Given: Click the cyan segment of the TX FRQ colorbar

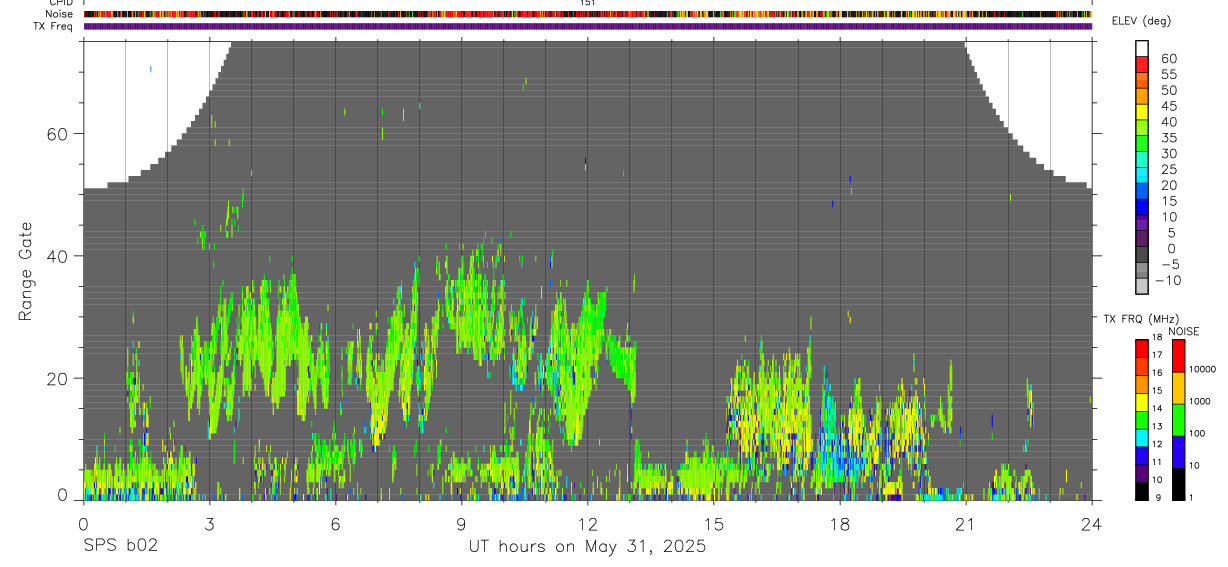Looking at the screenshot, I should [1142, 438].
